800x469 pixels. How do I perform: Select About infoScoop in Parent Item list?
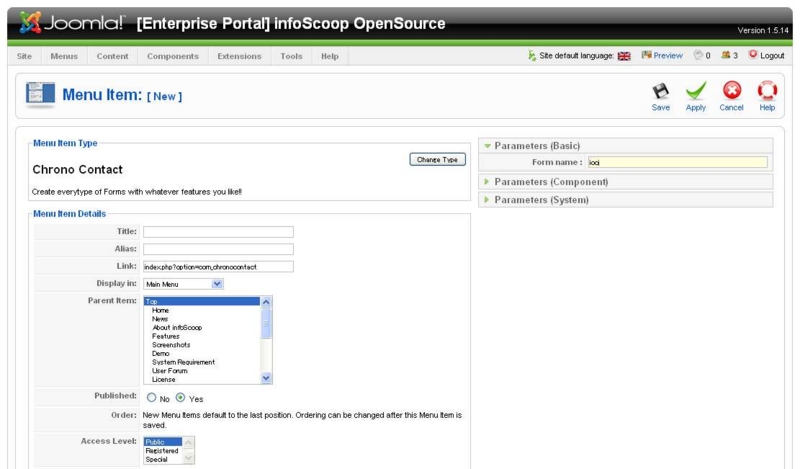tap(202, 328)
